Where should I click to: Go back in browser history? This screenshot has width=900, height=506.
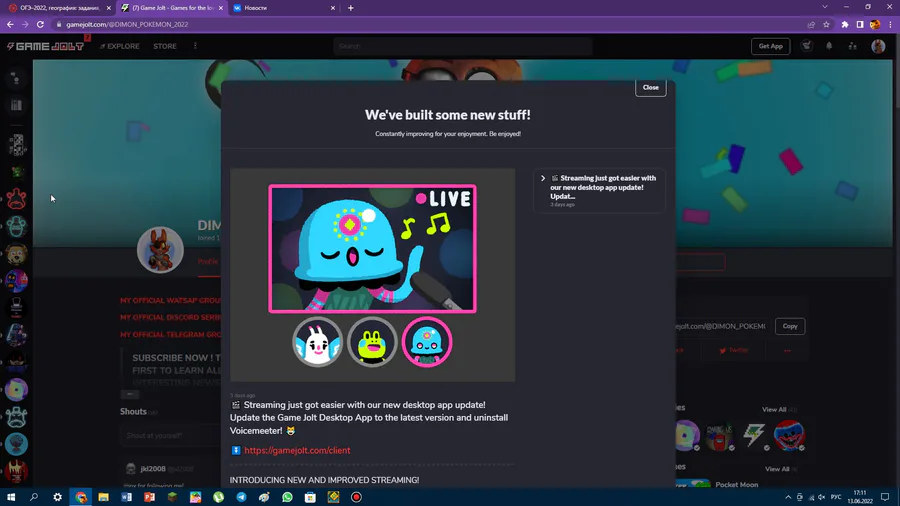point(10,25)
